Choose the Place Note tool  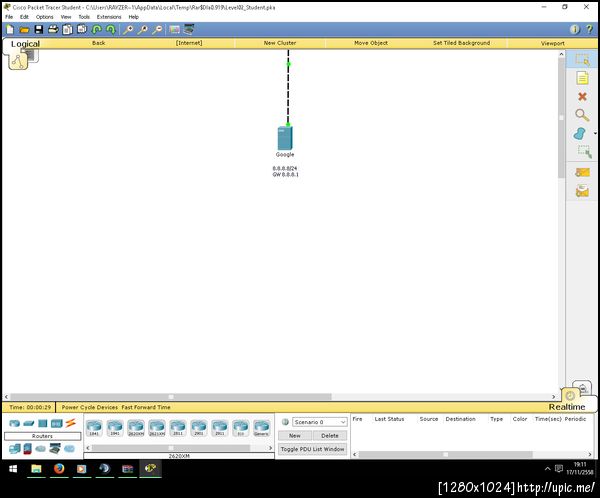582,78
